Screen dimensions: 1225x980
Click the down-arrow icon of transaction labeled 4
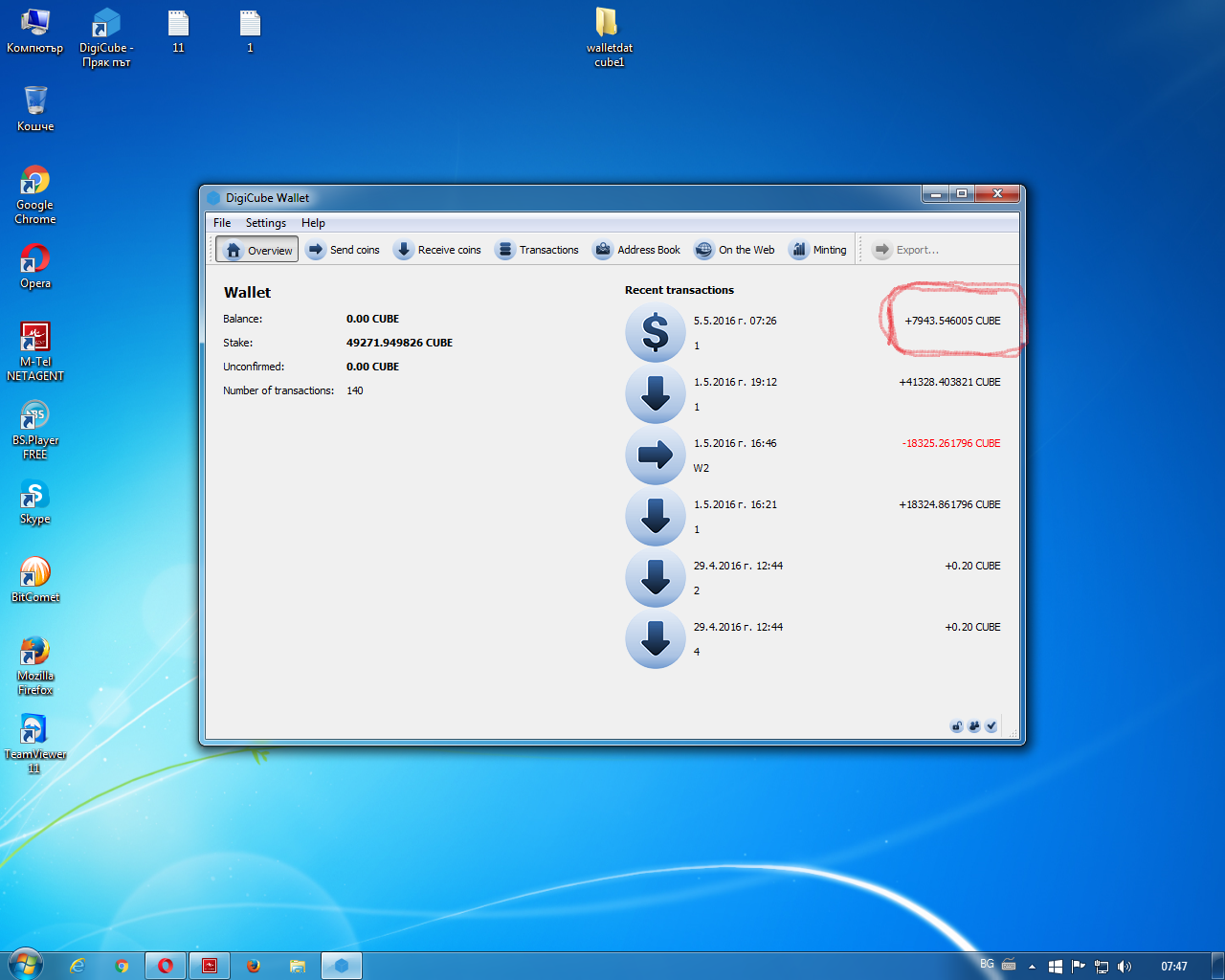pos(656,638)
